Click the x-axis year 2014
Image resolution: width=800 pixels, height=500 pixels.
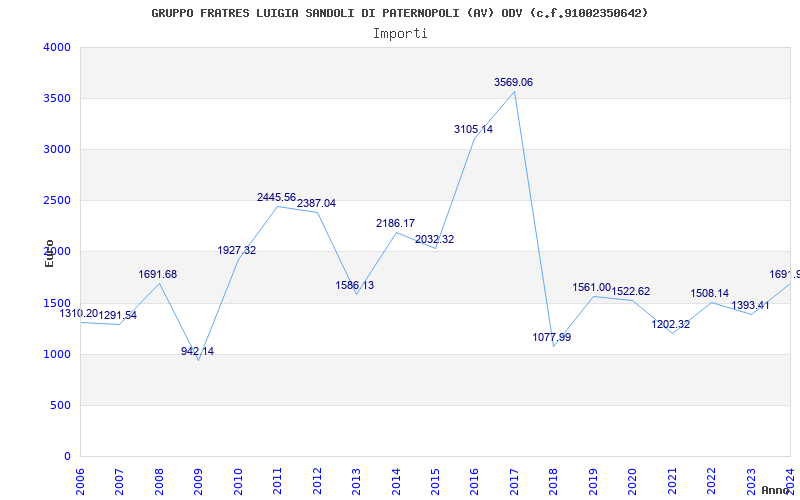[396, 481]
